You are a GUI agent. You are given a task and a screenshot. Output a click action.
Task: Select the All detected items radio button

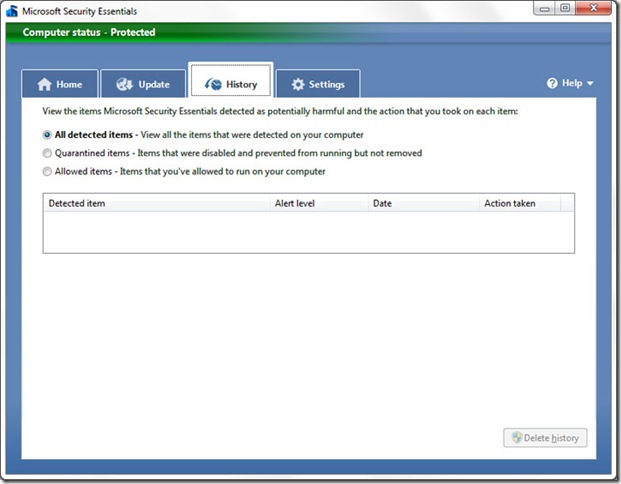[x=47, y=135]
